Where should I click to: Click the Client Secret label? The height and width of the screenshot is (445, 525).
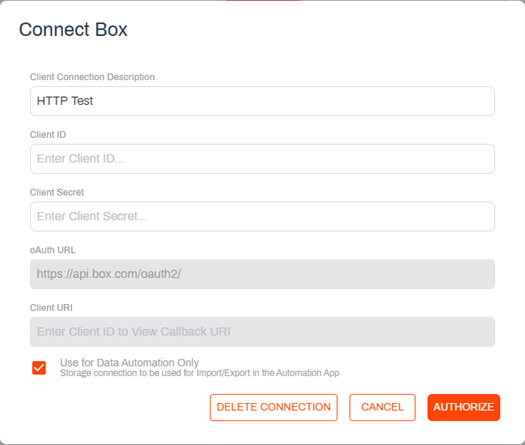point(57,192)
